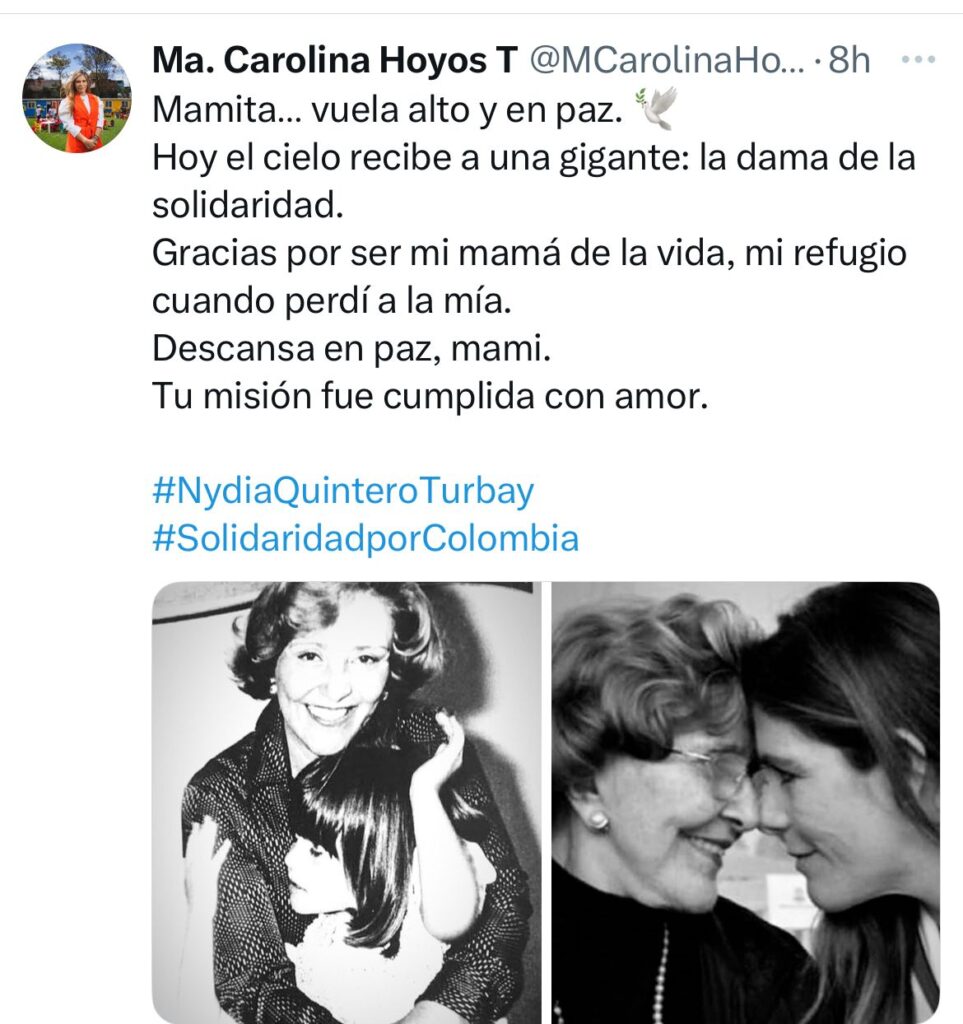Image resolution: width=963 pixels, height=1024 pixels.
Task: Enlarge the right photo of two women
Action: point(746,802)
